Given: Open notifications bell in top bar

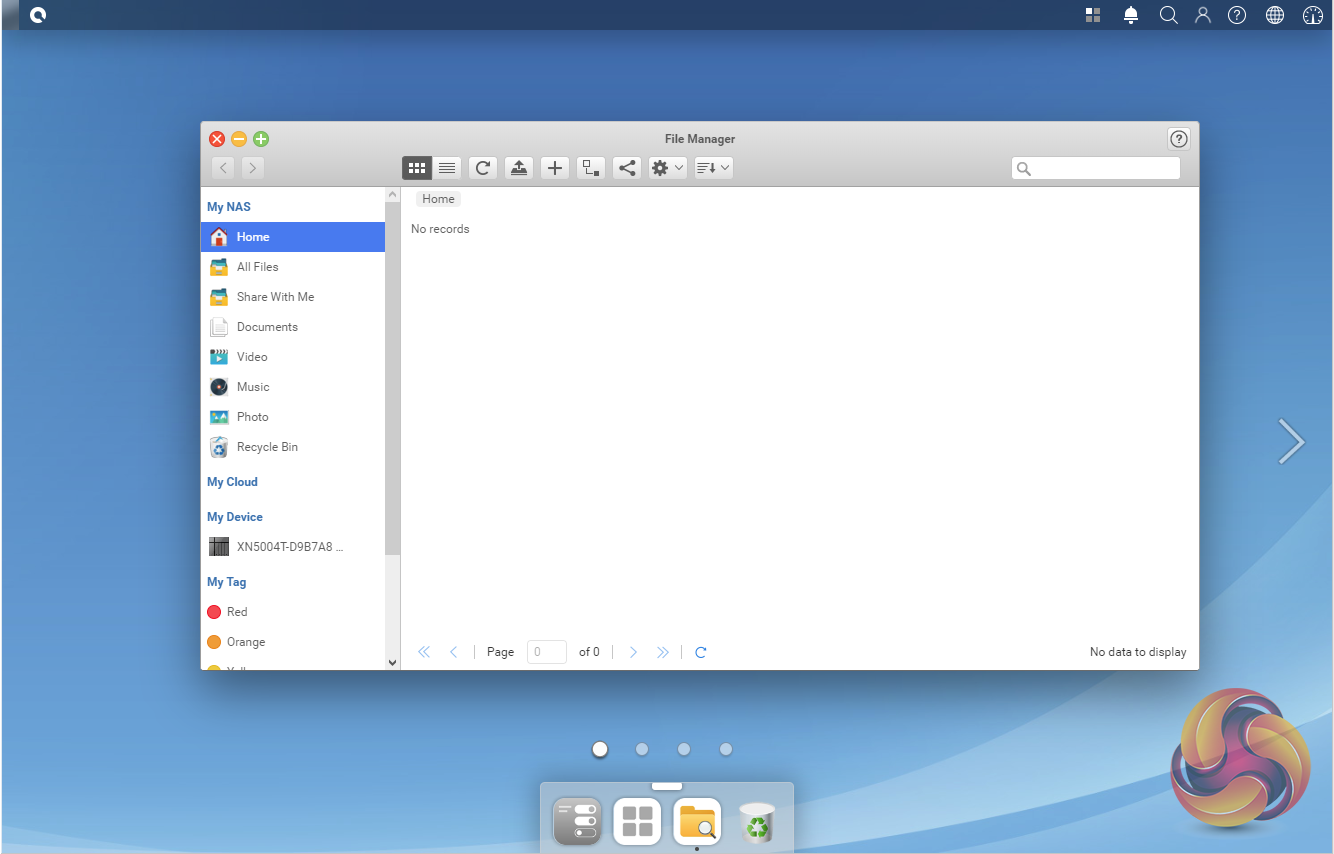Looking at the screenshot, I should 1131,15.
